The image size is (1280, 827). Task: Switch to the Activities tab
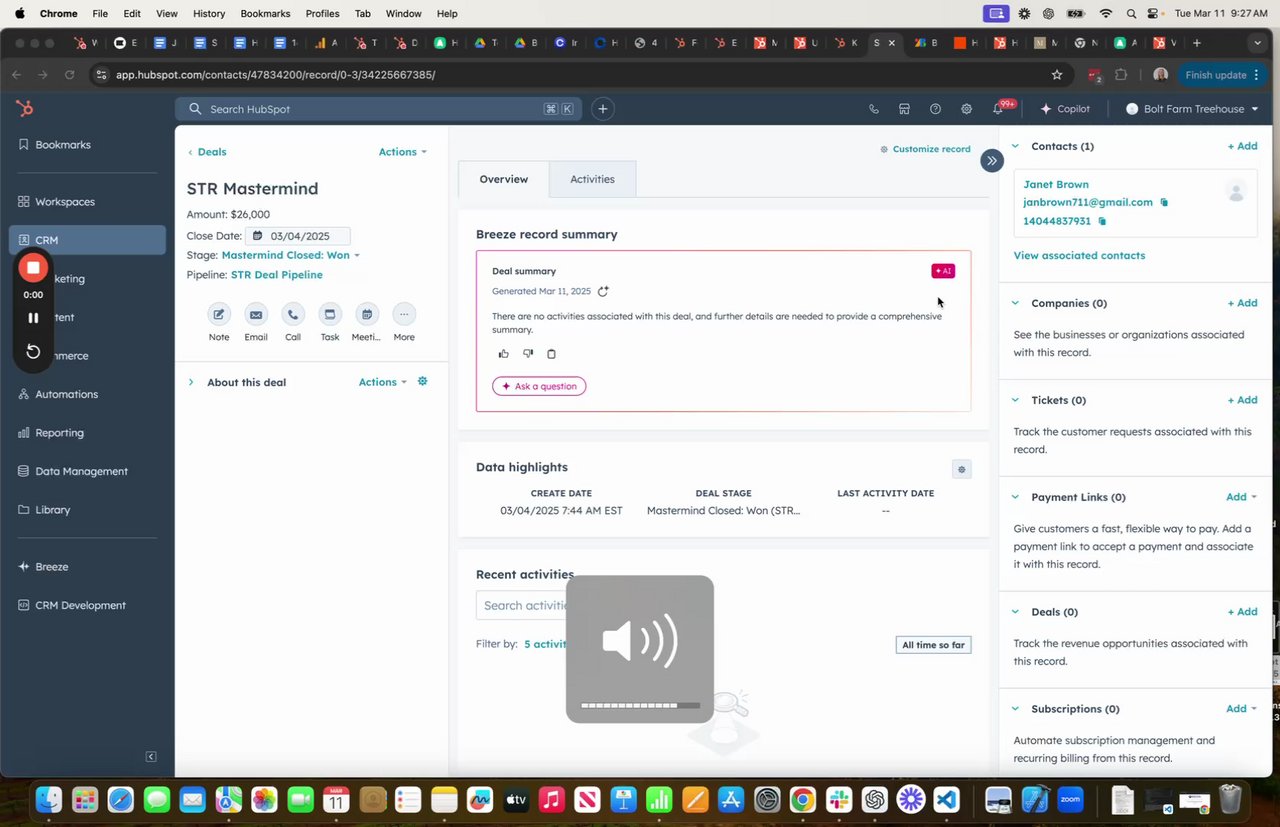(x=592, y=179)
